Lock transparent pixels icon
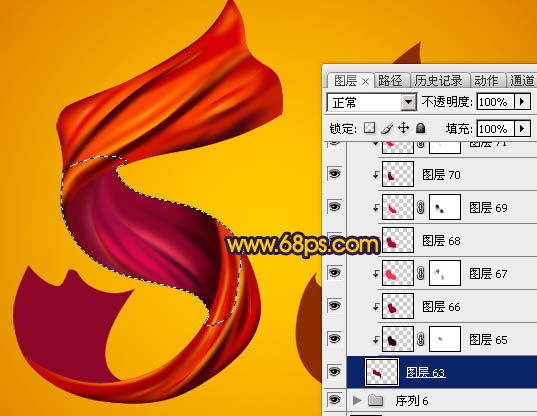The image size is (537, 416). pos(369,128)
